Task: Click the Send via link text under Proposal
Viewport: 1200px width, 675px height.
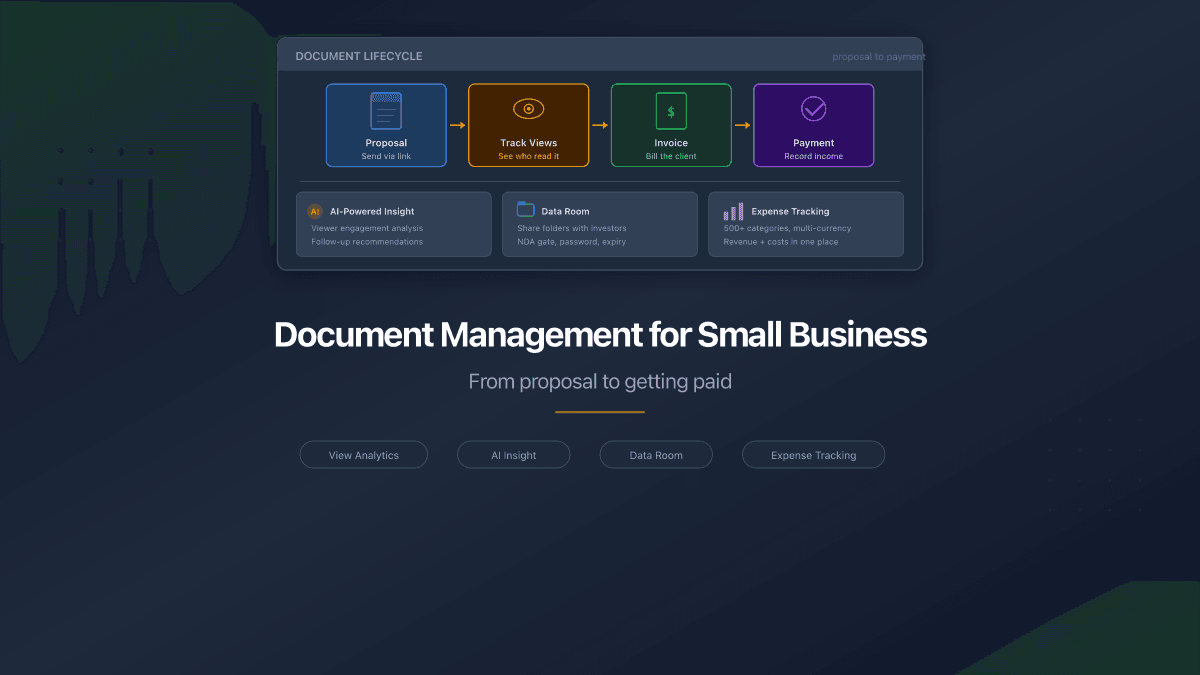Action: (386, 156)
